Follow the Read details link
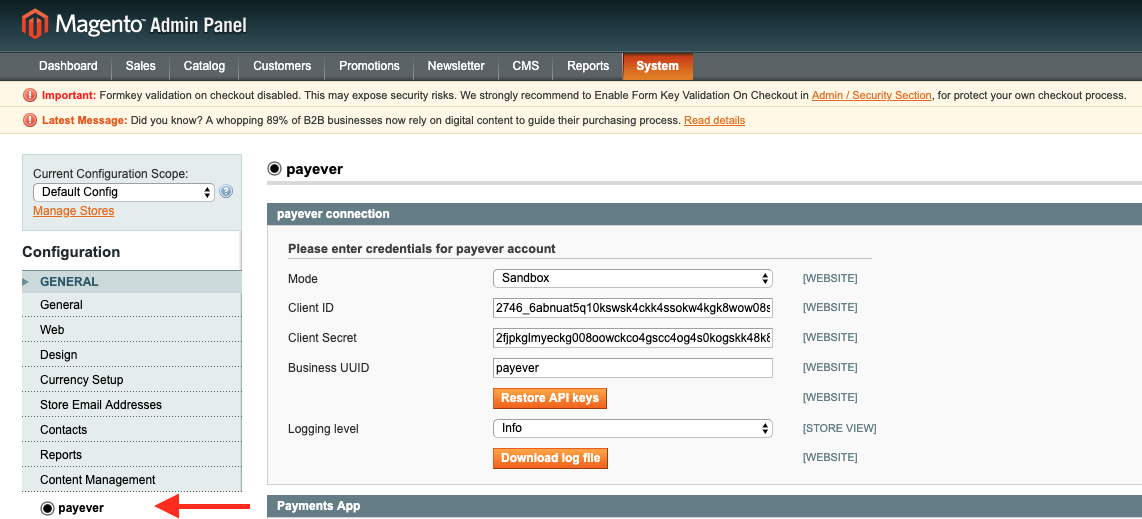Screen dimensions: 1142x519 714,120
